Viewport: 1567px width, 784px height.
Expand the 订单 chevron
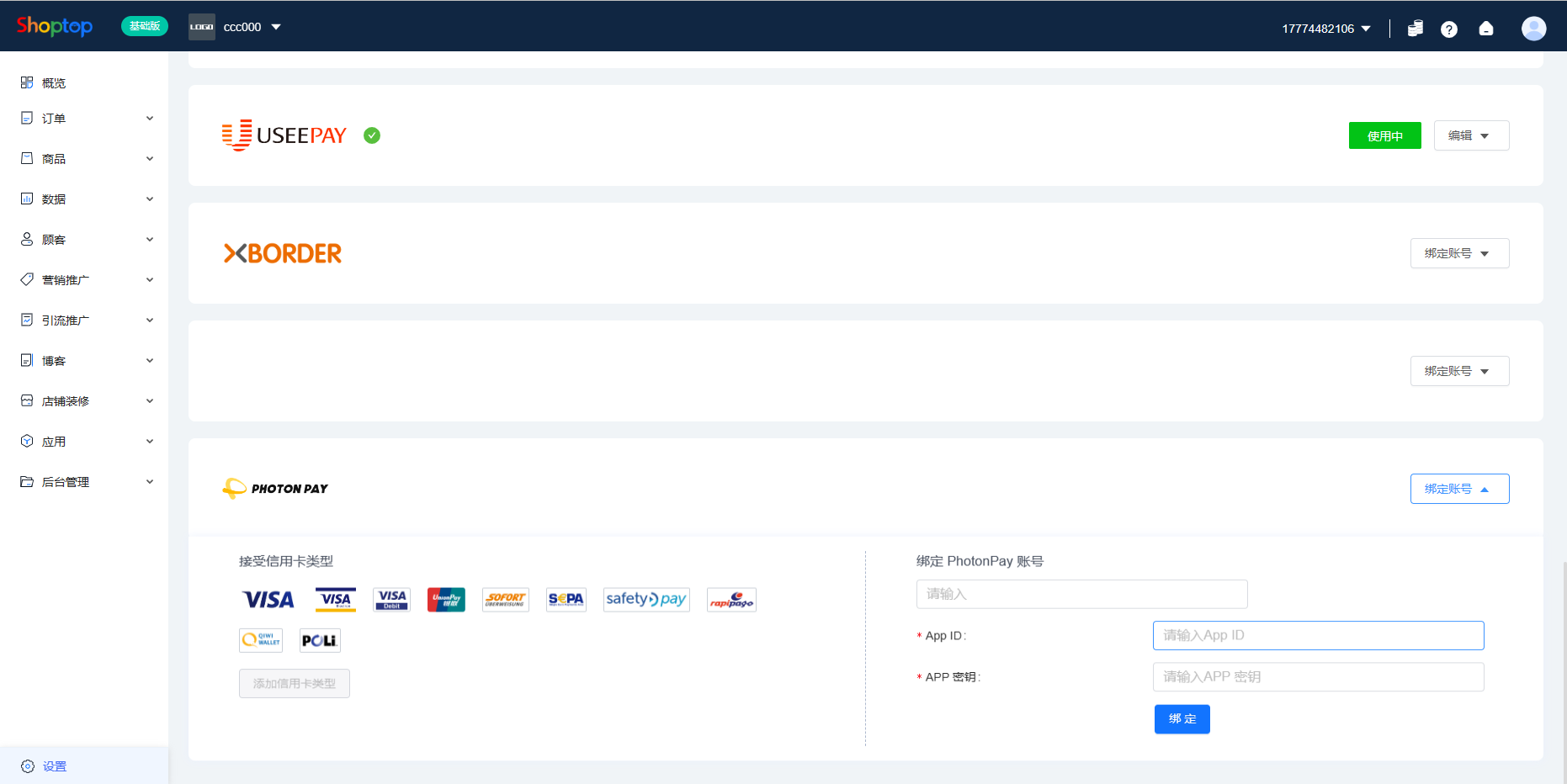point(150,119)
